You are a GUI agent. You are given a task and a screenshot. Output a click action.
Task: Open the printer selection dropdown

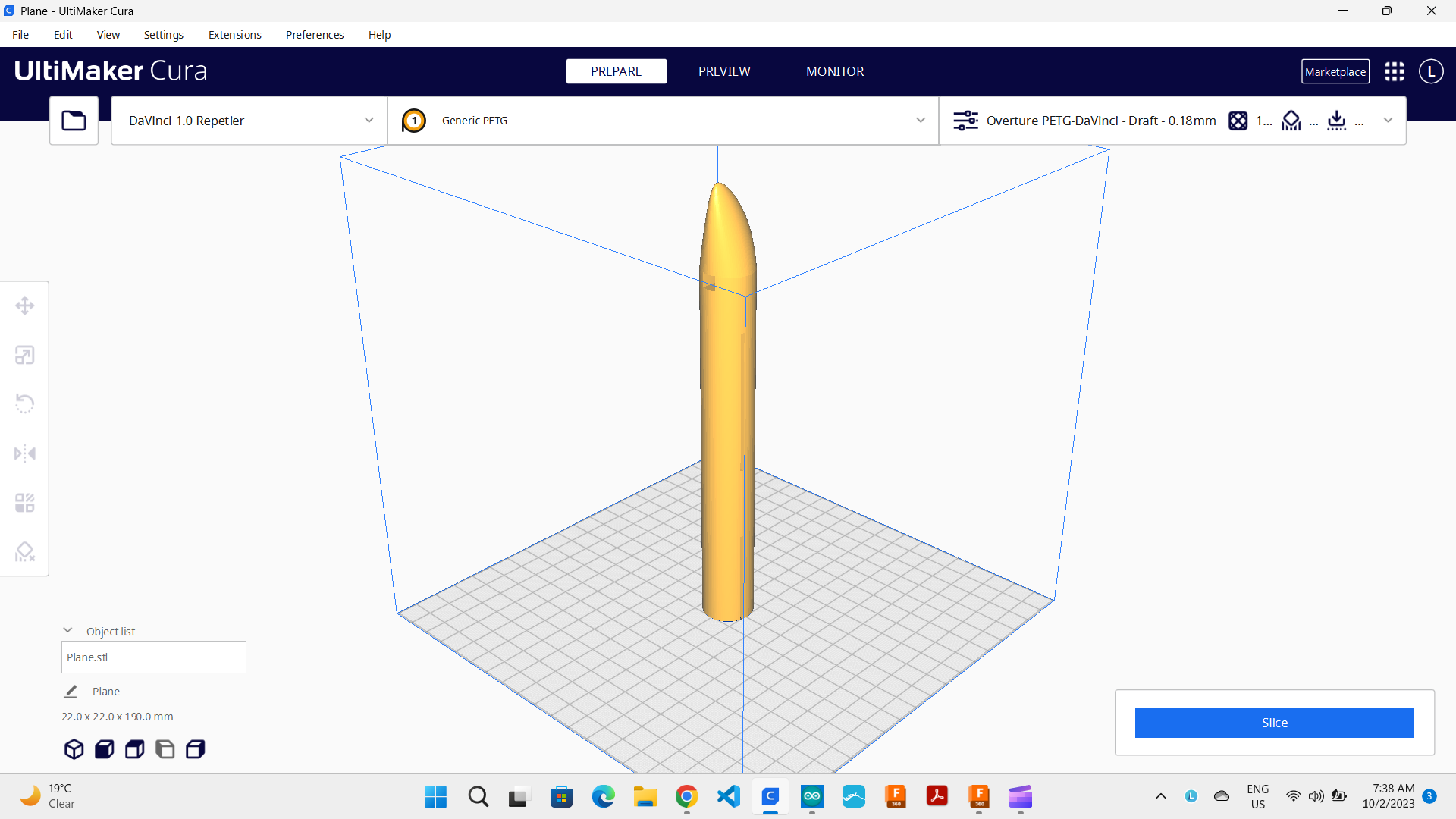pyautogui.click(x=248, y=120)
